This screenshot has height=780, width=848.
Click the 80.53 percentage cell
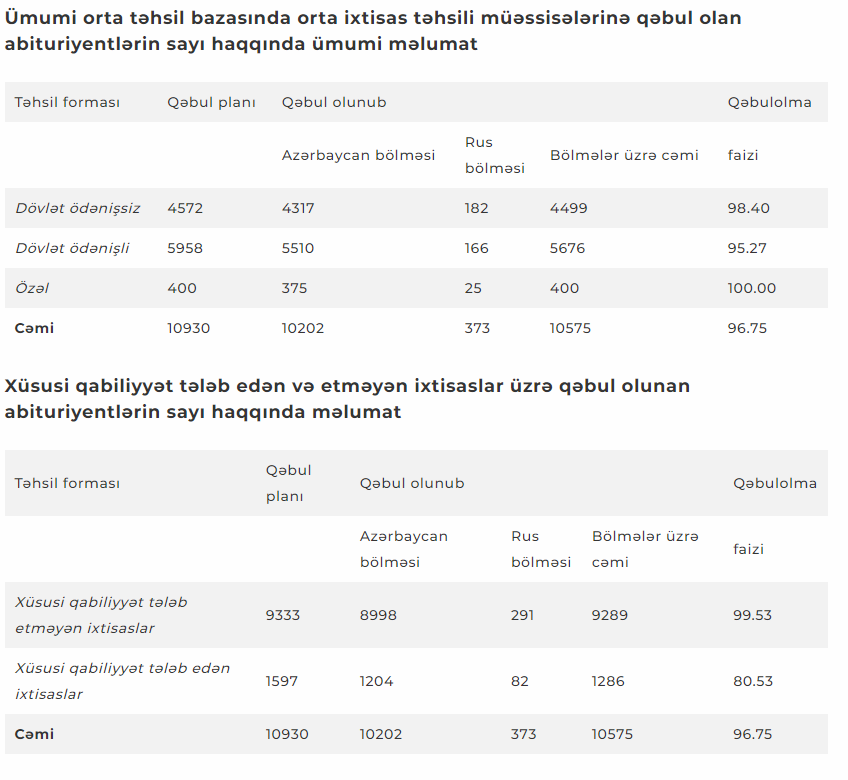click(x=753, y=681)
